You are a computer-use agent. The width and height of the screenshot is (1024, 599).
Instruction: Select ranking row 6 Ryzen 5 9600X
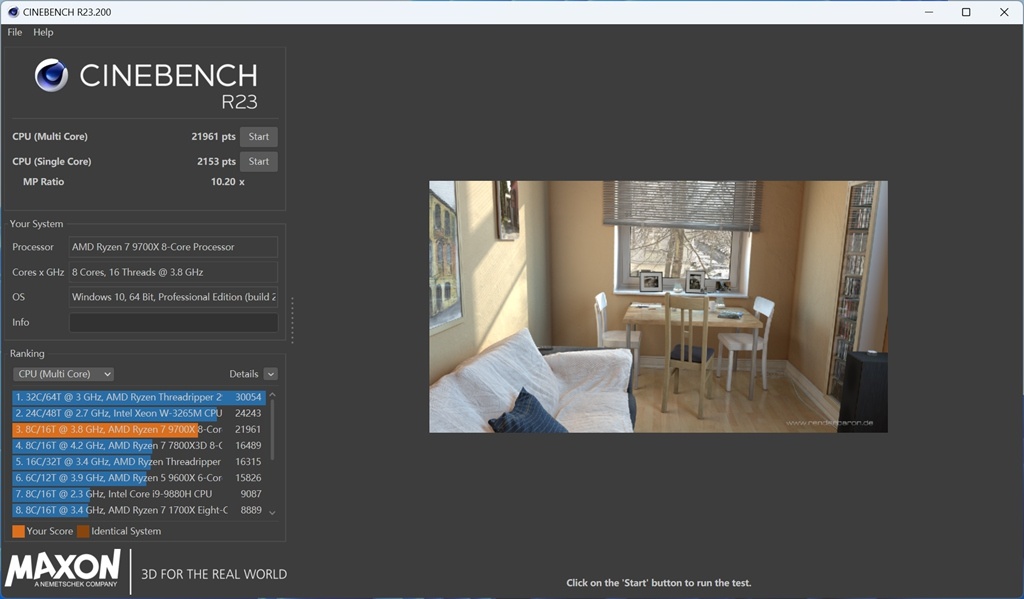point(138,478)
